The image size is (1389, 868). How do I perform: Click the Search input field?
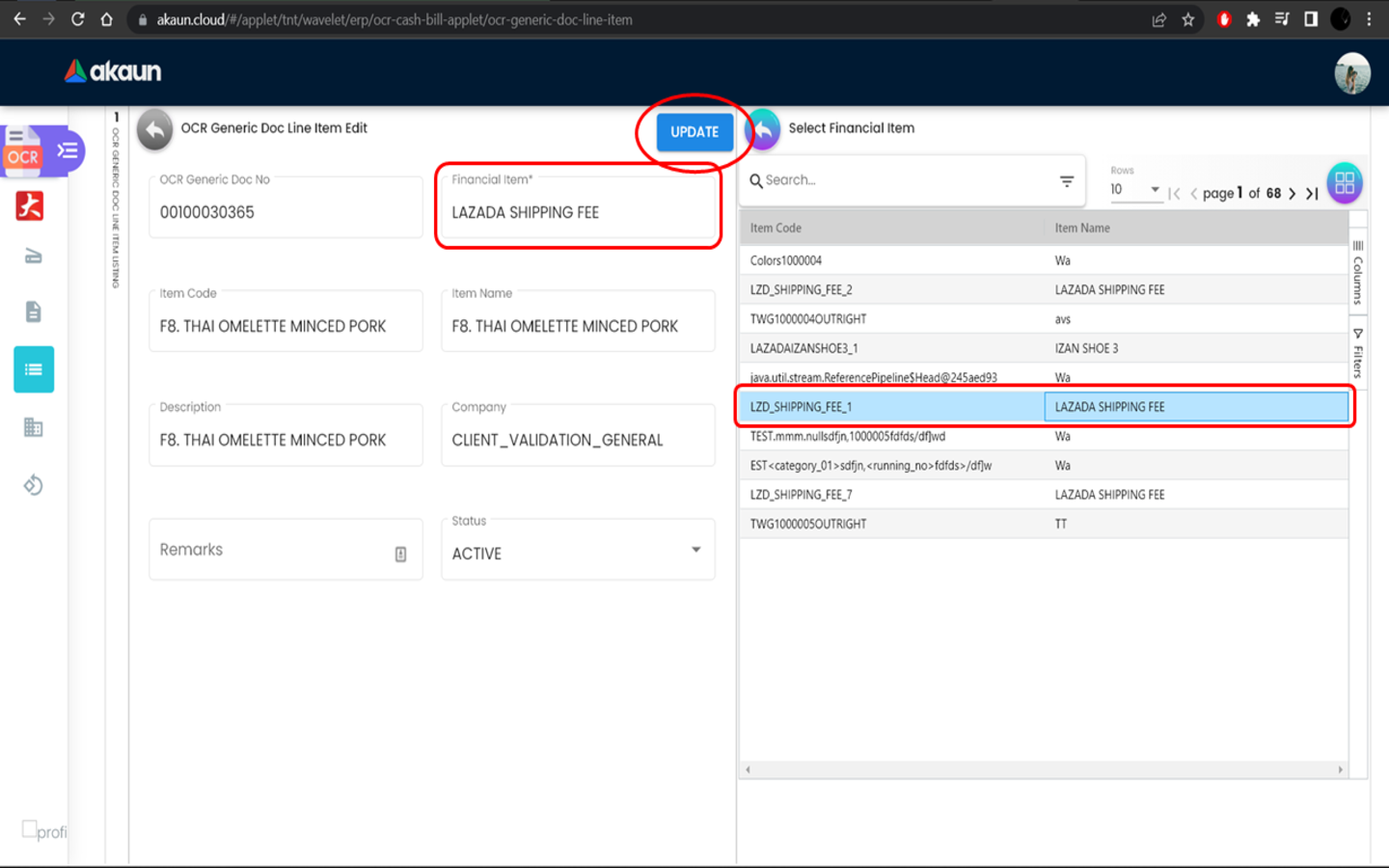(x=902, y=180)
